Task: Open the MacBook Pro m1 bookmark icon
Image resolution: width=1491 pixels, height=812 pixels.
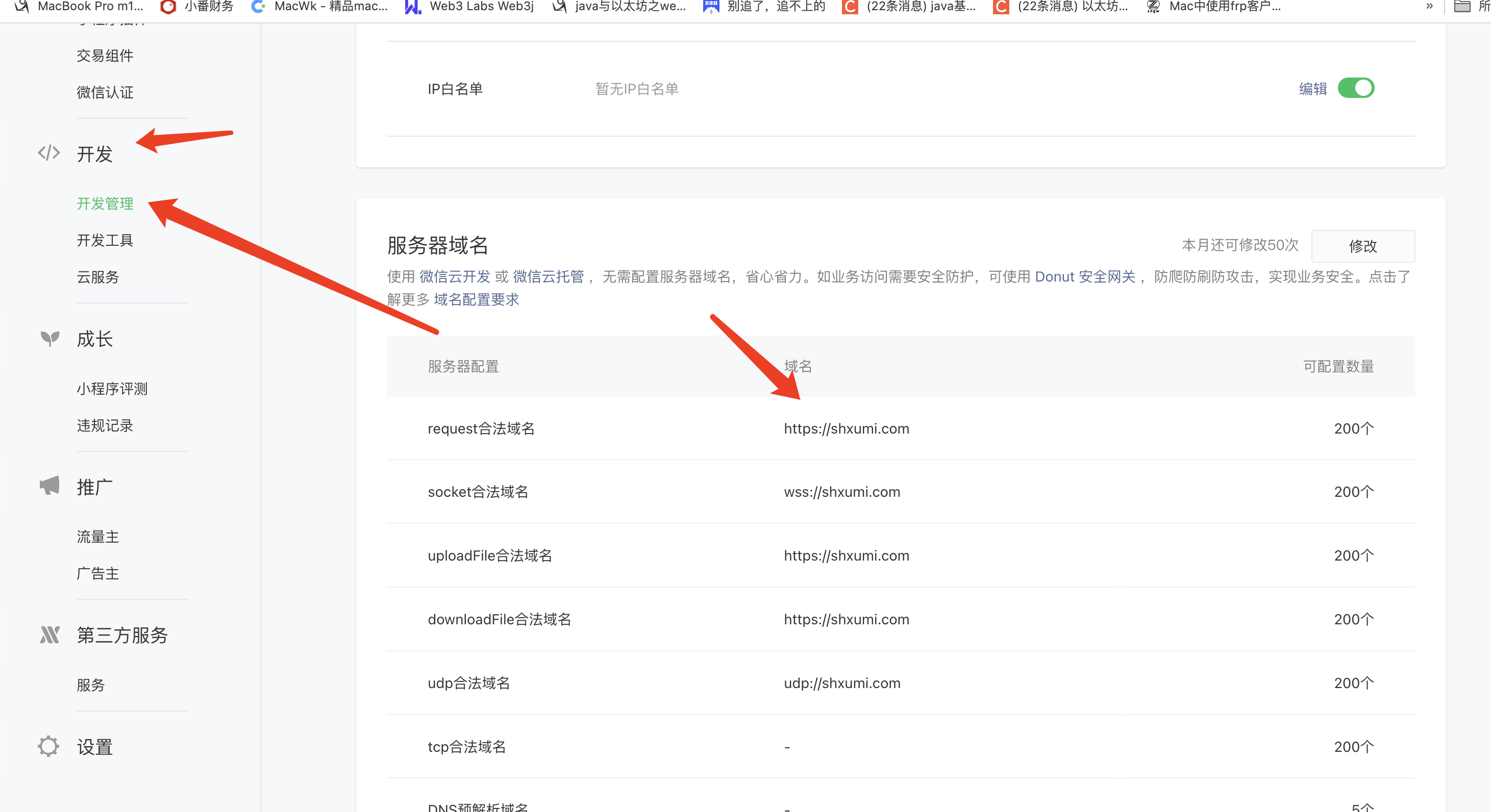Action: pyautogui.click(x=21, y=6)
